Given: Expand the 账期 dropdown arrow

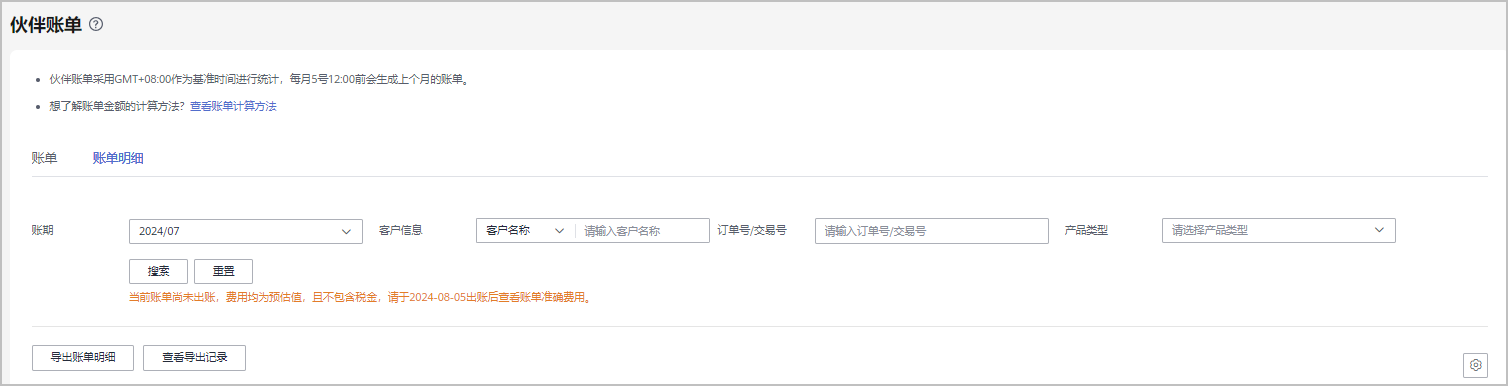Looking at the screenshot, I should [x=346, y=231].
